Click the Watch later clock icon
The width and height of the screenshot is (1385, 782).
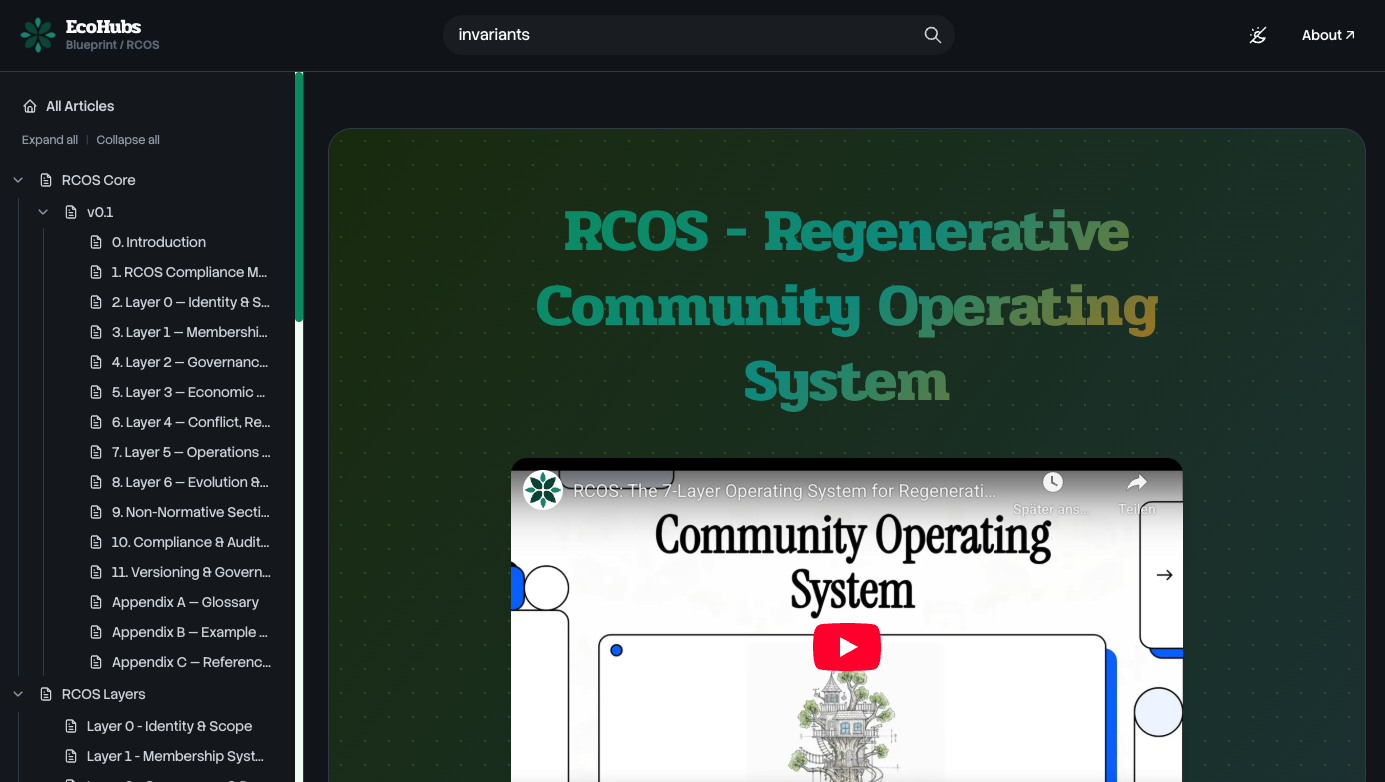click(1052, 483)
